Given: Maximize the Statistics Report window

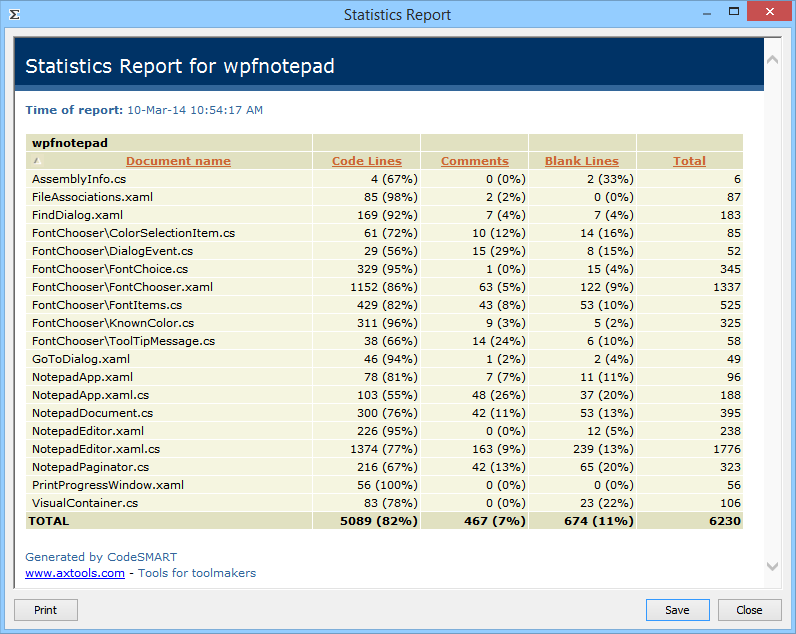Looking at the screenshot, I should click(x=734, y=12).
